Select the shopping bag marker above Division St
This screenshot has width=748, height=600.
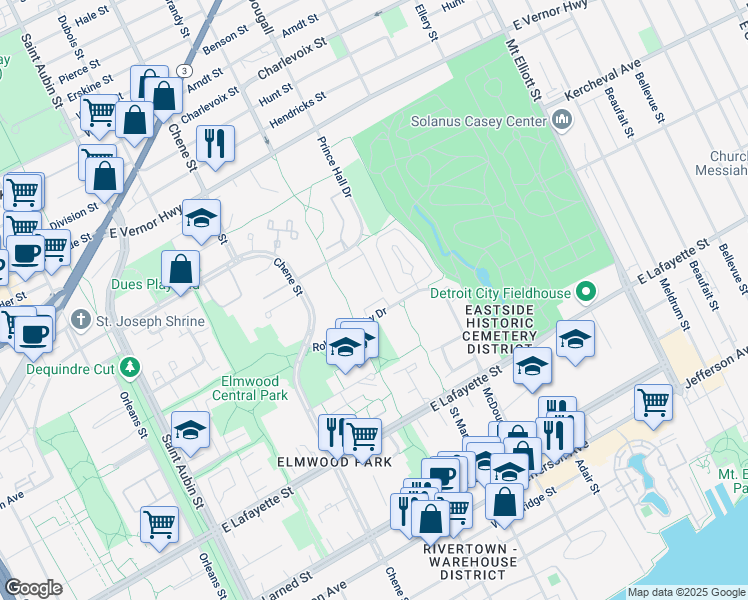pyautogui.click(x=104, y=178)
